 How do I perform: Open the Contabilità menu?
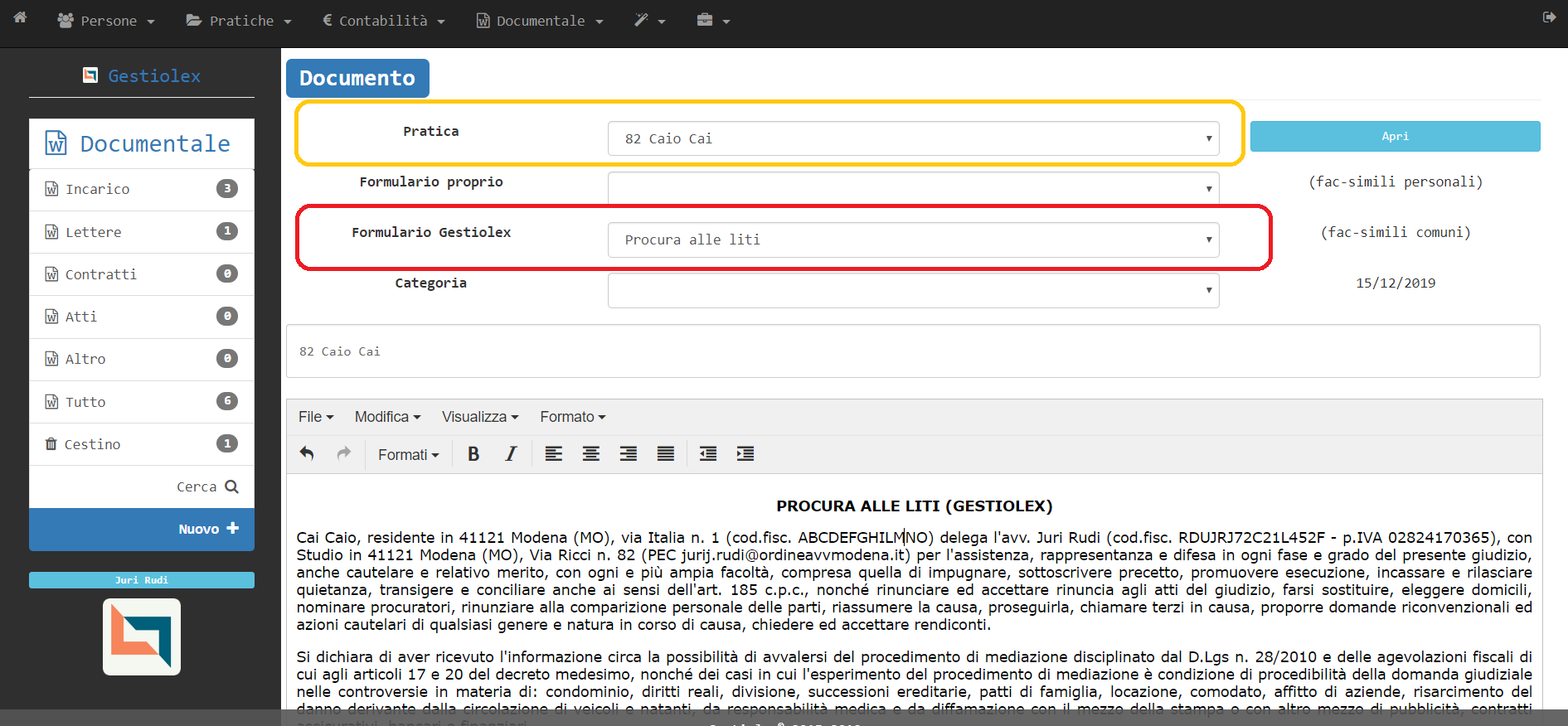[x=383, y=21]
